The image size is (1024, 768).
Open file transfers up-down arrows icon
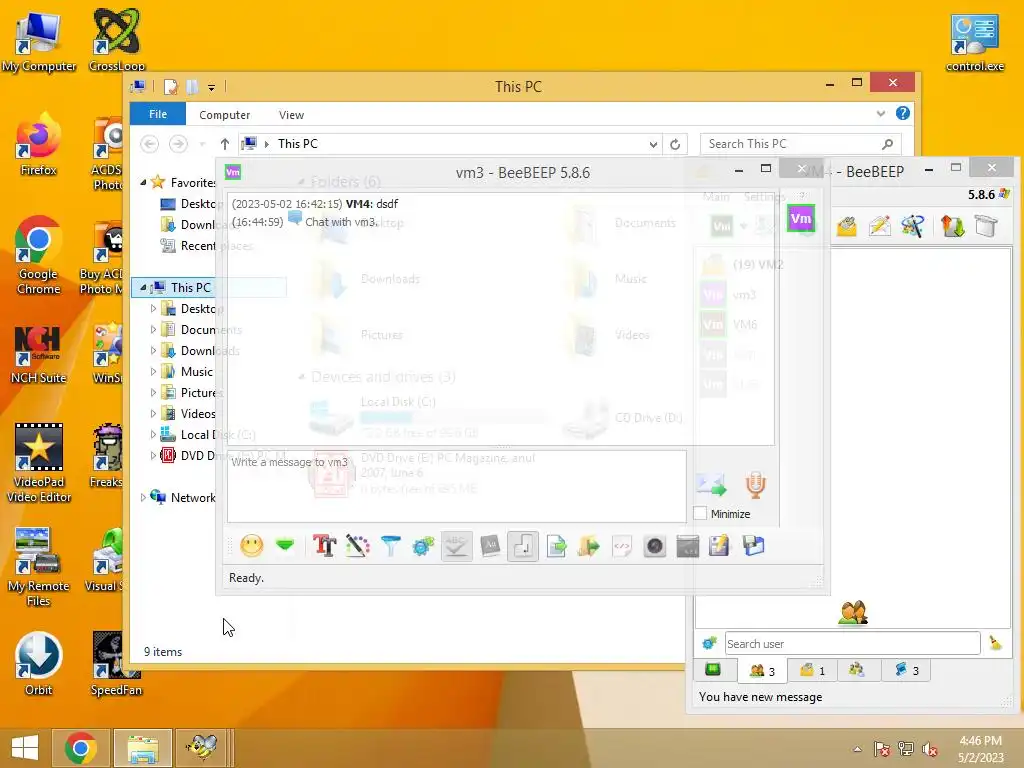point(952,226)
